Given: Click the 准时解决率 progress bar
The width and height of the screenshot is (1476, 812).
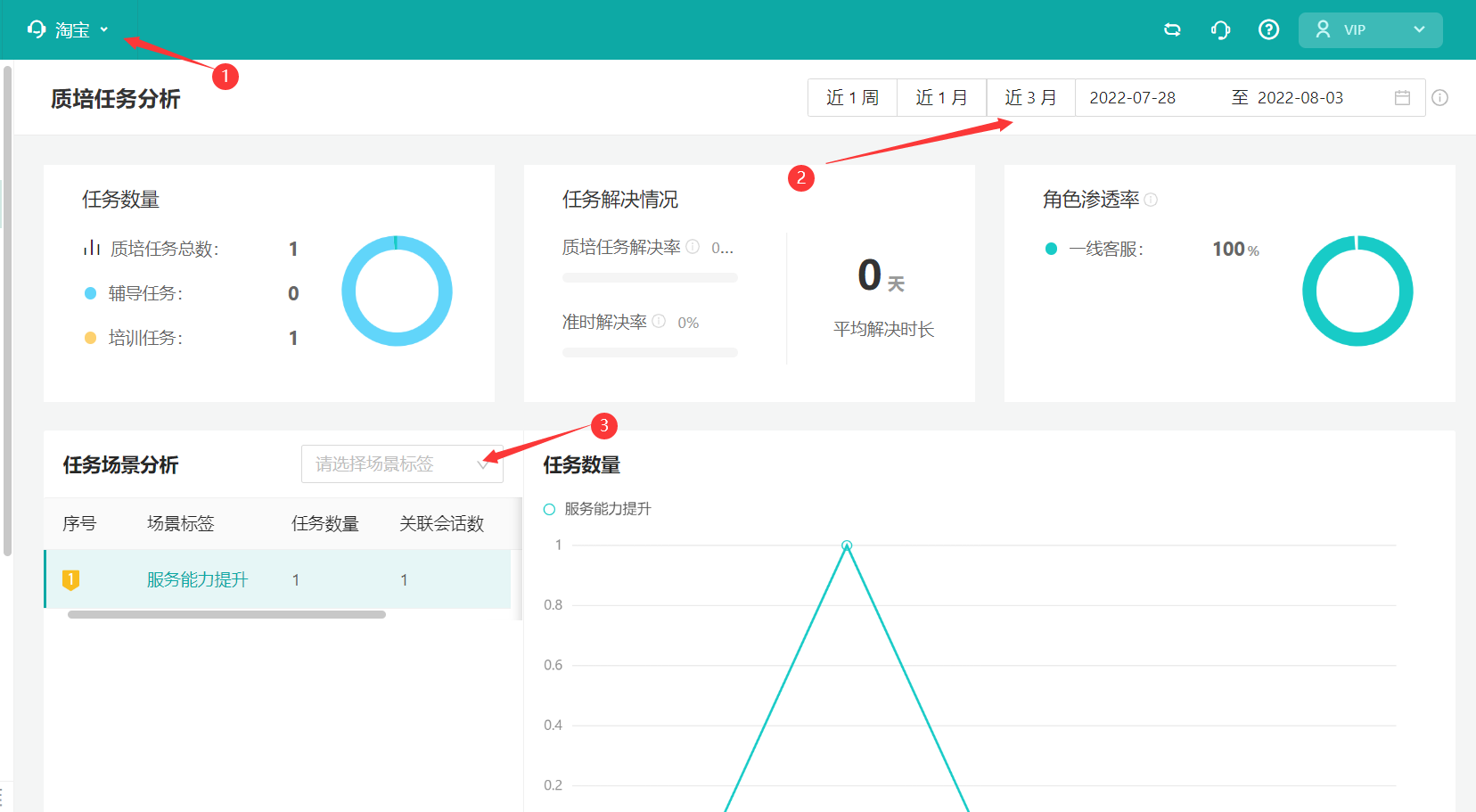Looking at the screenshot, I should pyautogui.click(x=650, y=352).
